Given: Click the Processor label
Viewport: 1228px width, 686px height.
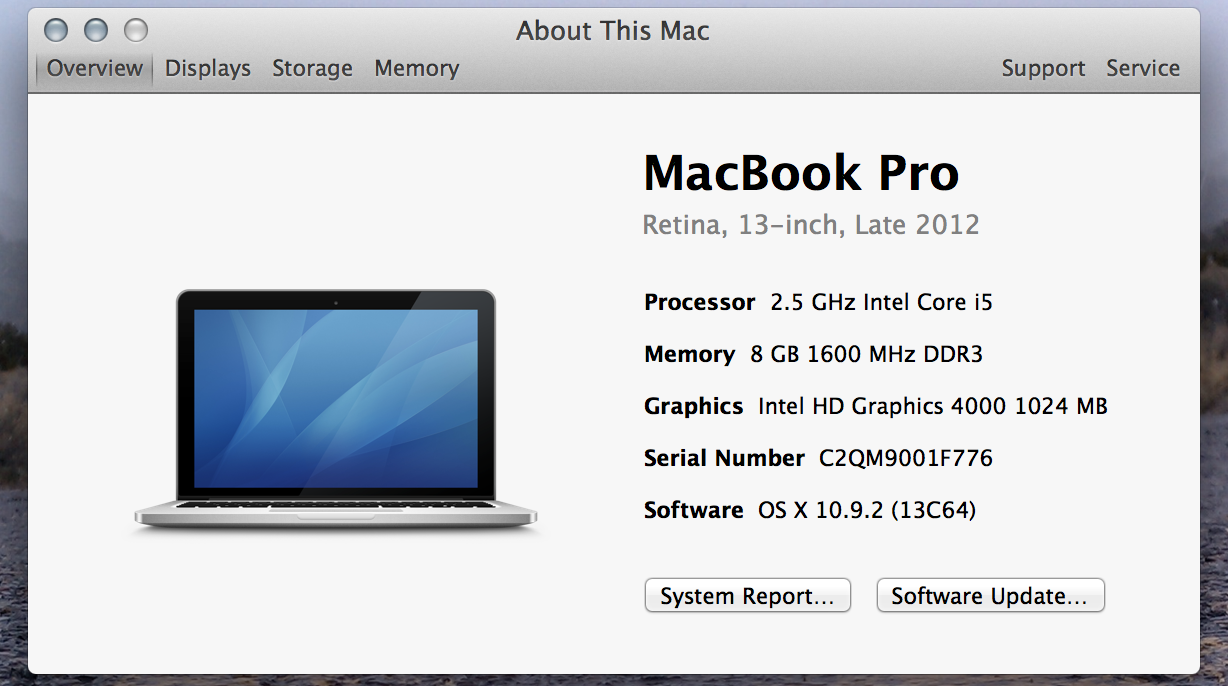Looking at the screenshot, I should pos(700,302).
